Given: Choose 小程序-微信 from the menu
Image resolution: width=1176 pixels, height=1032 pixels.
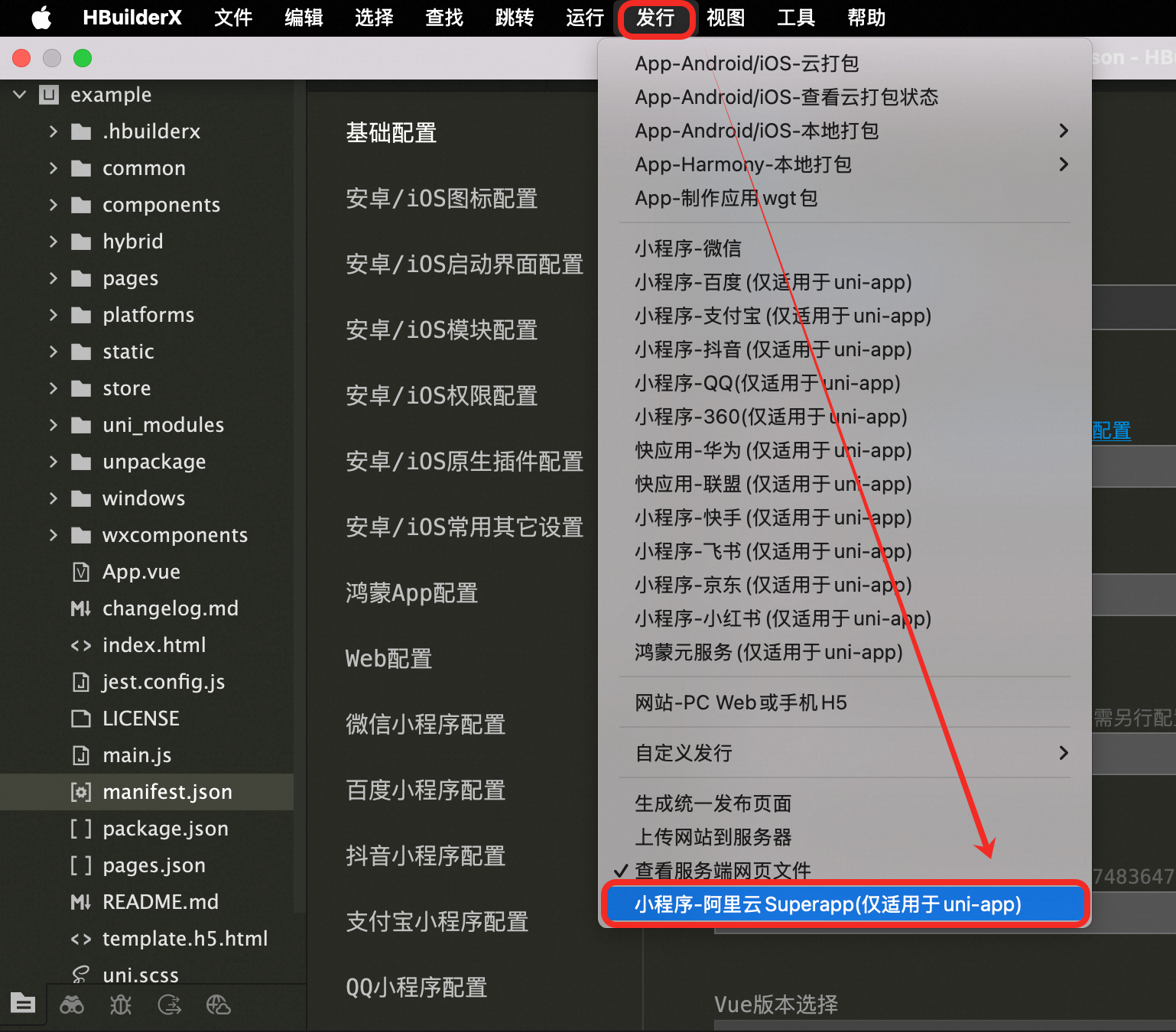Looking at the screenshot, I should (x=845, y=248).
